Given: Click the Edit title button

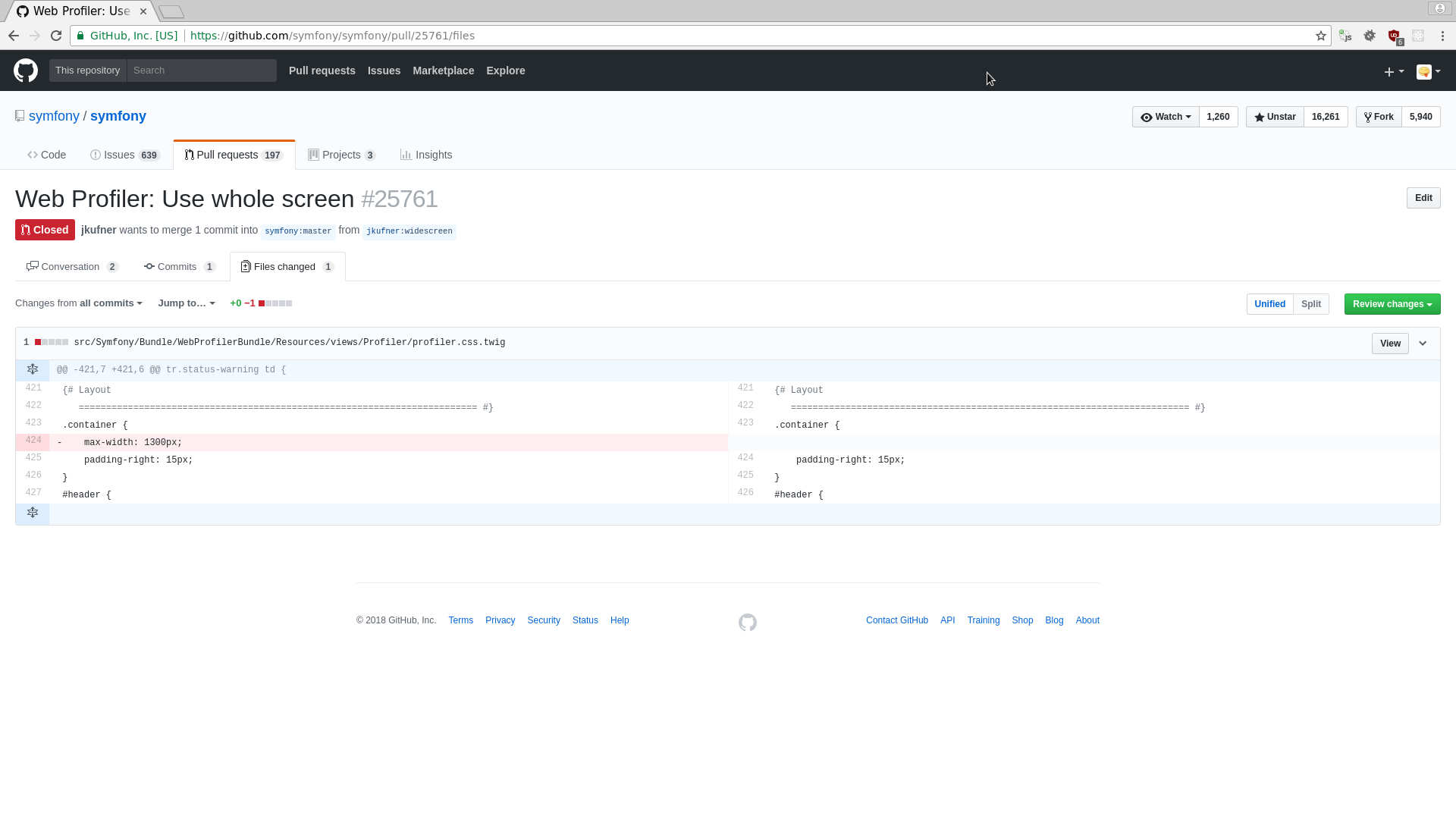Looking at the screenshot, I should click(1423, 198).
